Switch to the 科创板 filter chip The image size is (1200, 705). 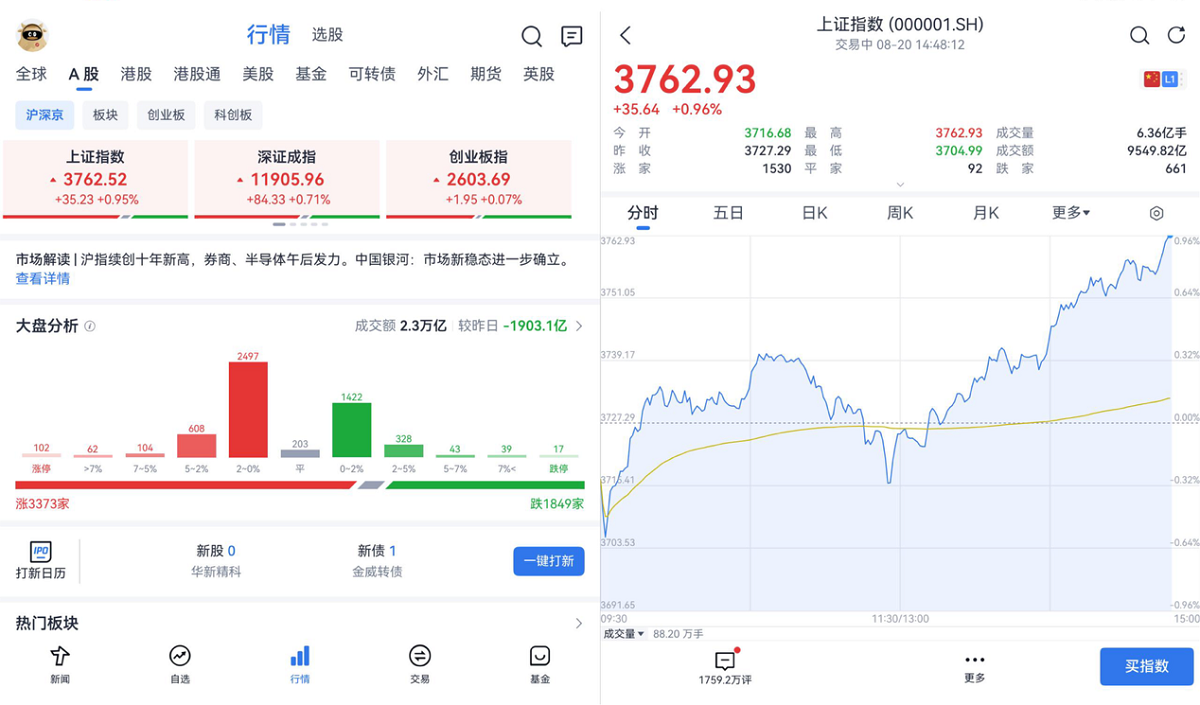(x=233, y=115)
